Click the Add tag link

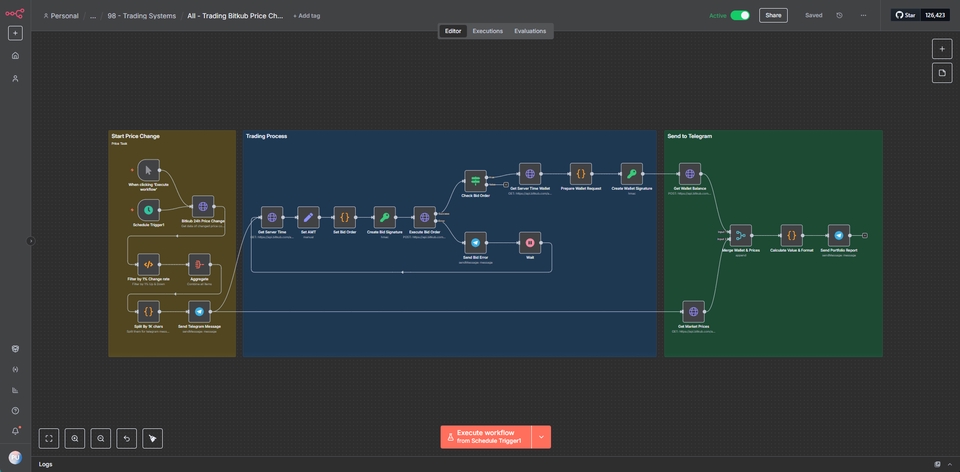[307, 16]
